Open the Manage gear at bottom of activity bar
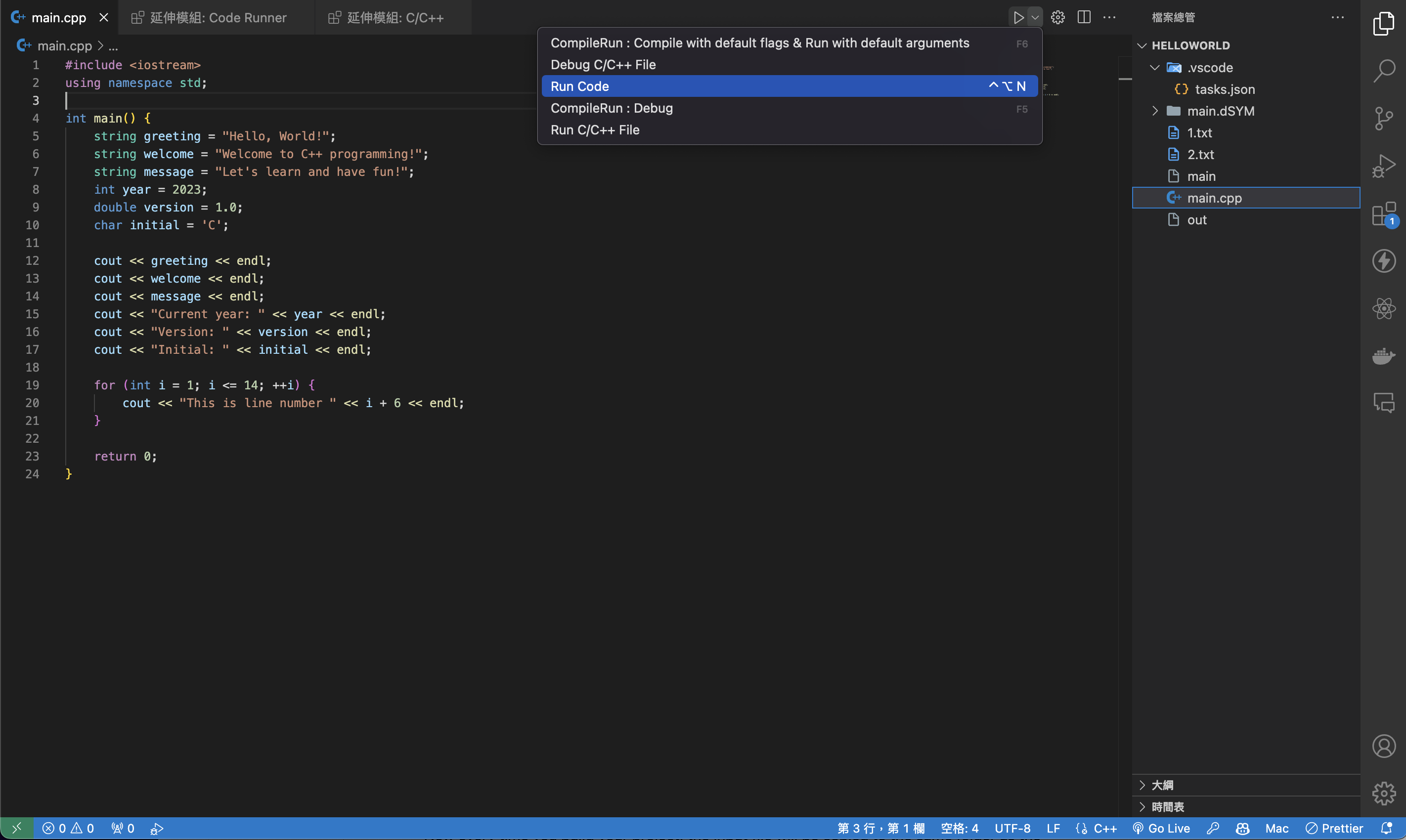 (x=1383, y=794)
